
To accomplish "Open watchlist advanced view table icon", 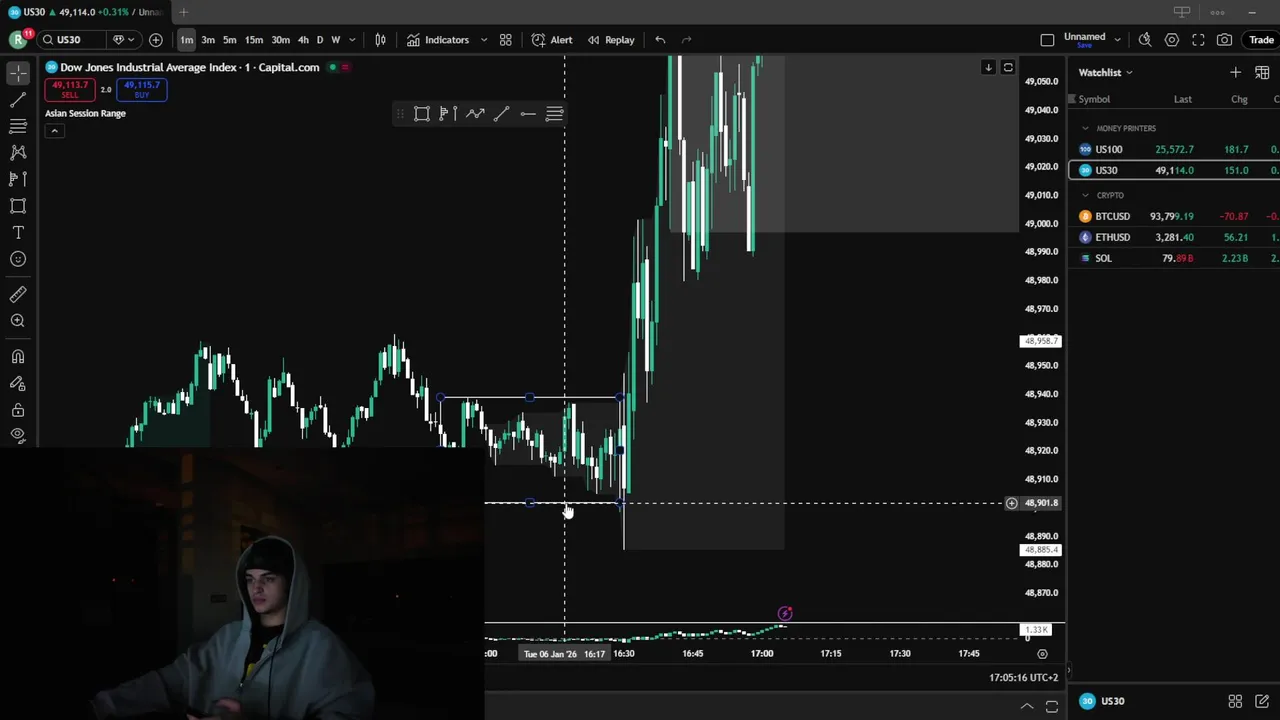I will 1262,72.
